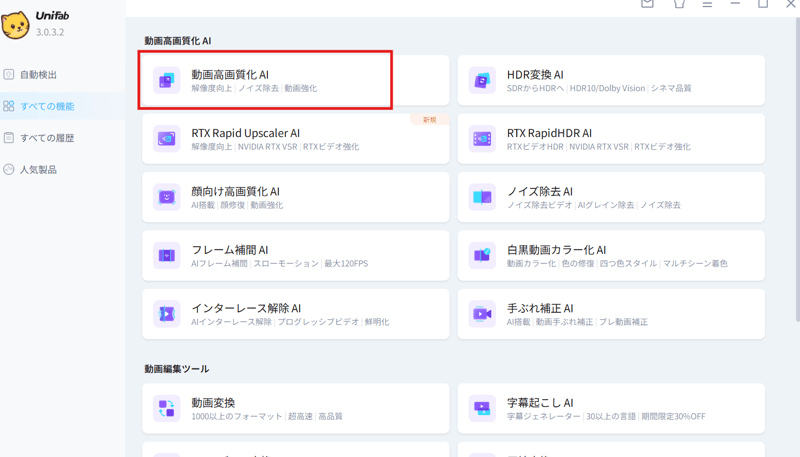Screen dimensions: 800x457
Task: Switch to 自動検出 in the sidebar
Action: click(x=38, y=75)
